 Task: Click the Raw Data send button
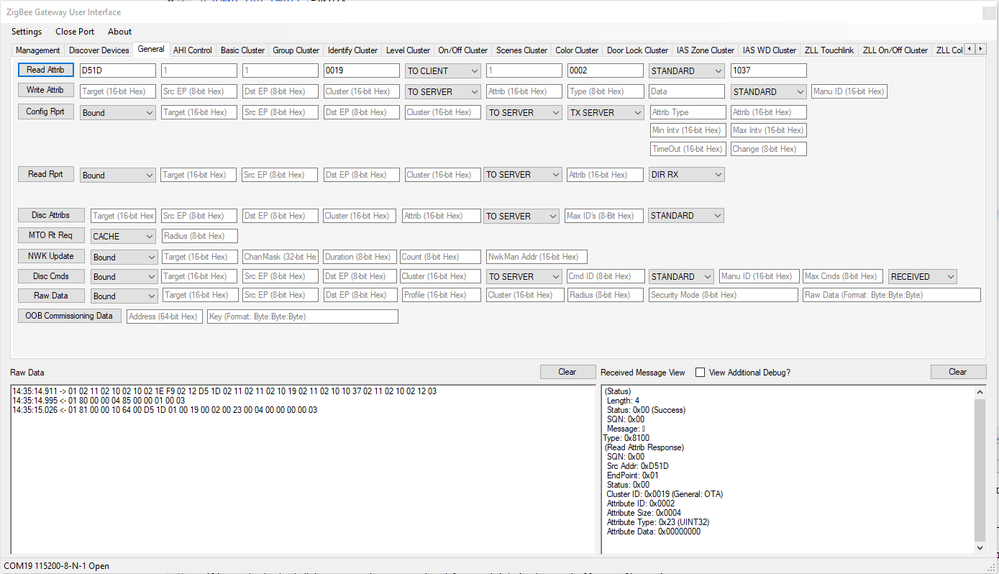point(50,296)
